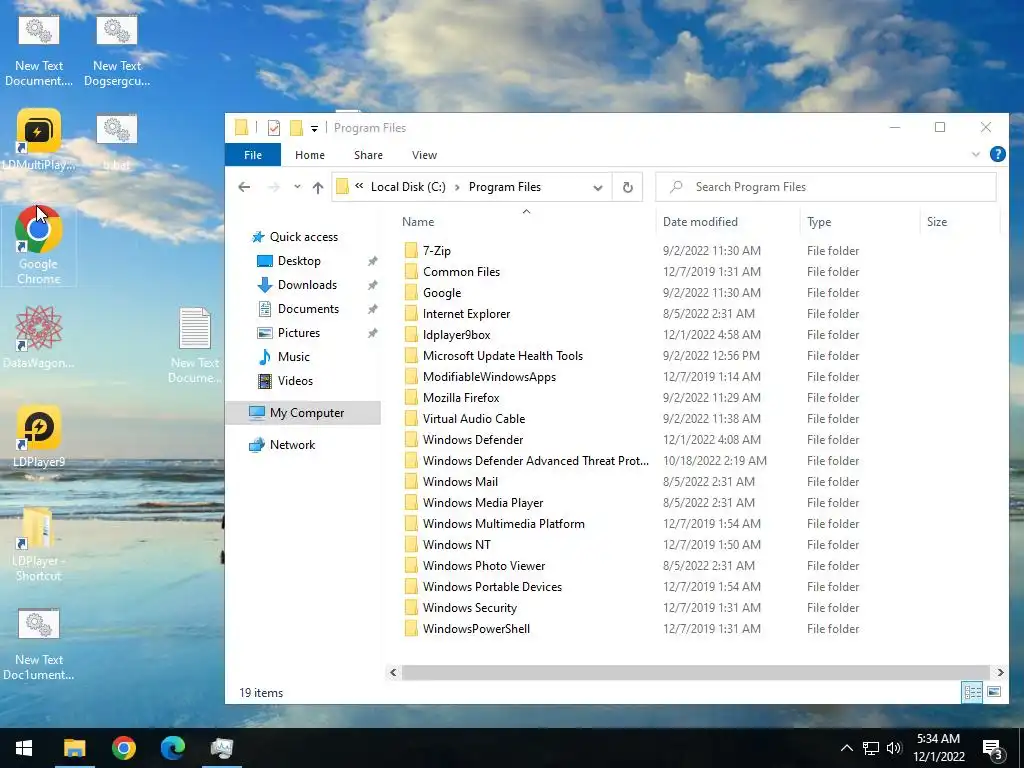Open LDMultiPlayer desktop shortcut
Viewport: 1024px width, 768px height.
[39, 139]
